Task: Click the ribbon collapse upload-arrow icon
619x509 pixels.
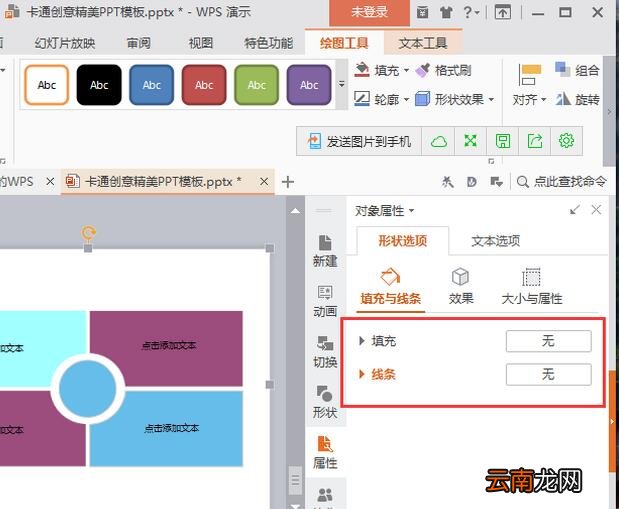Action: (503, 13)
